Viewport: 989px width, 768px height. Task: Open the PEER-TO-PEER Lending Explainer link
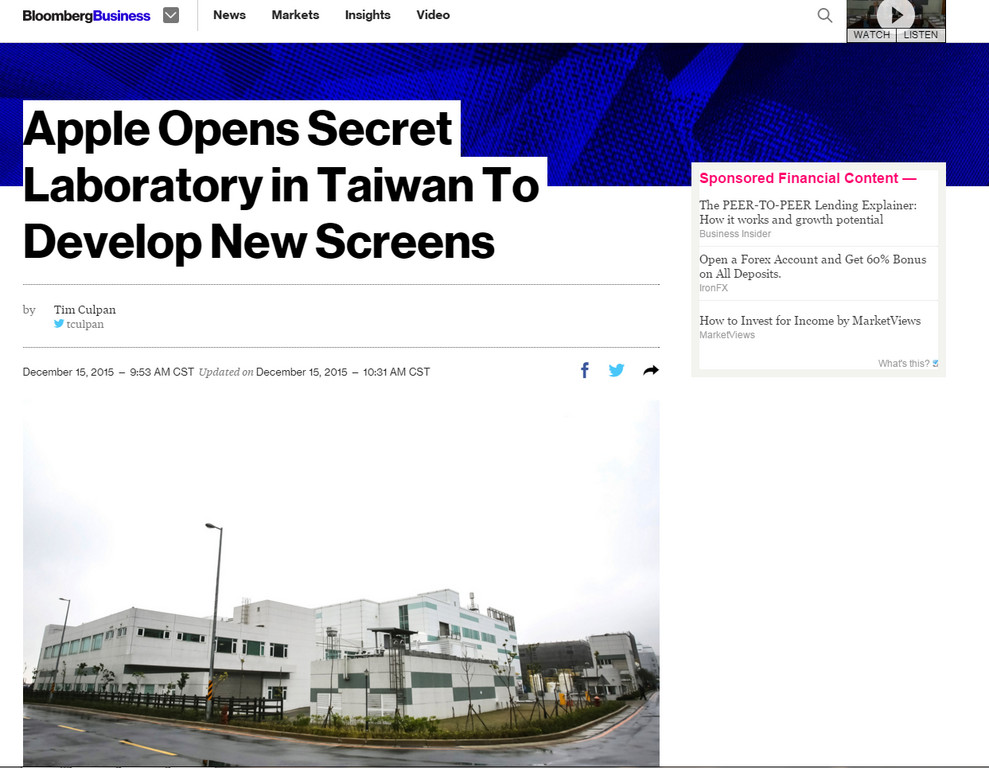tap(807, 212)
